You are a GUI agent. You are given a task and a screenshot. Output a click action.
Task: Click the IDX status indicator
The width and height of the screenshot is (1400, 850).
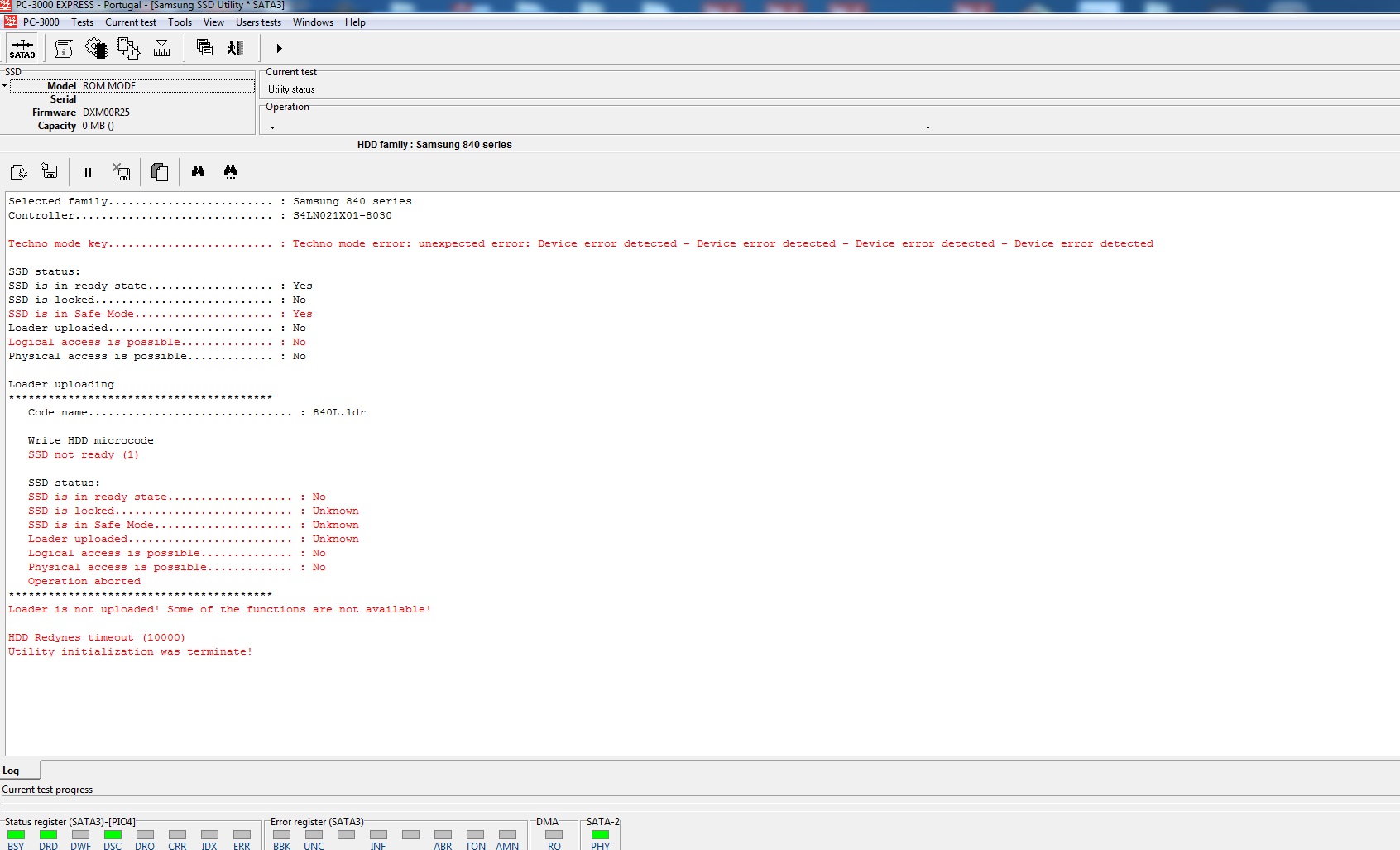point(209,835)
